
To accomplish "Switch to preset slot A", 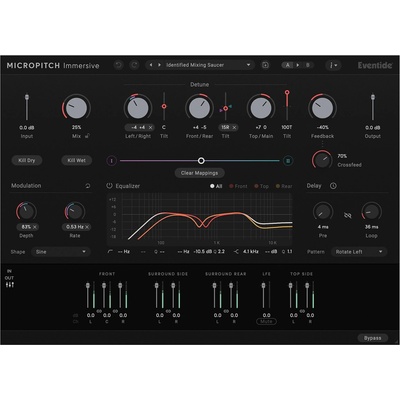I will (287, 65).
